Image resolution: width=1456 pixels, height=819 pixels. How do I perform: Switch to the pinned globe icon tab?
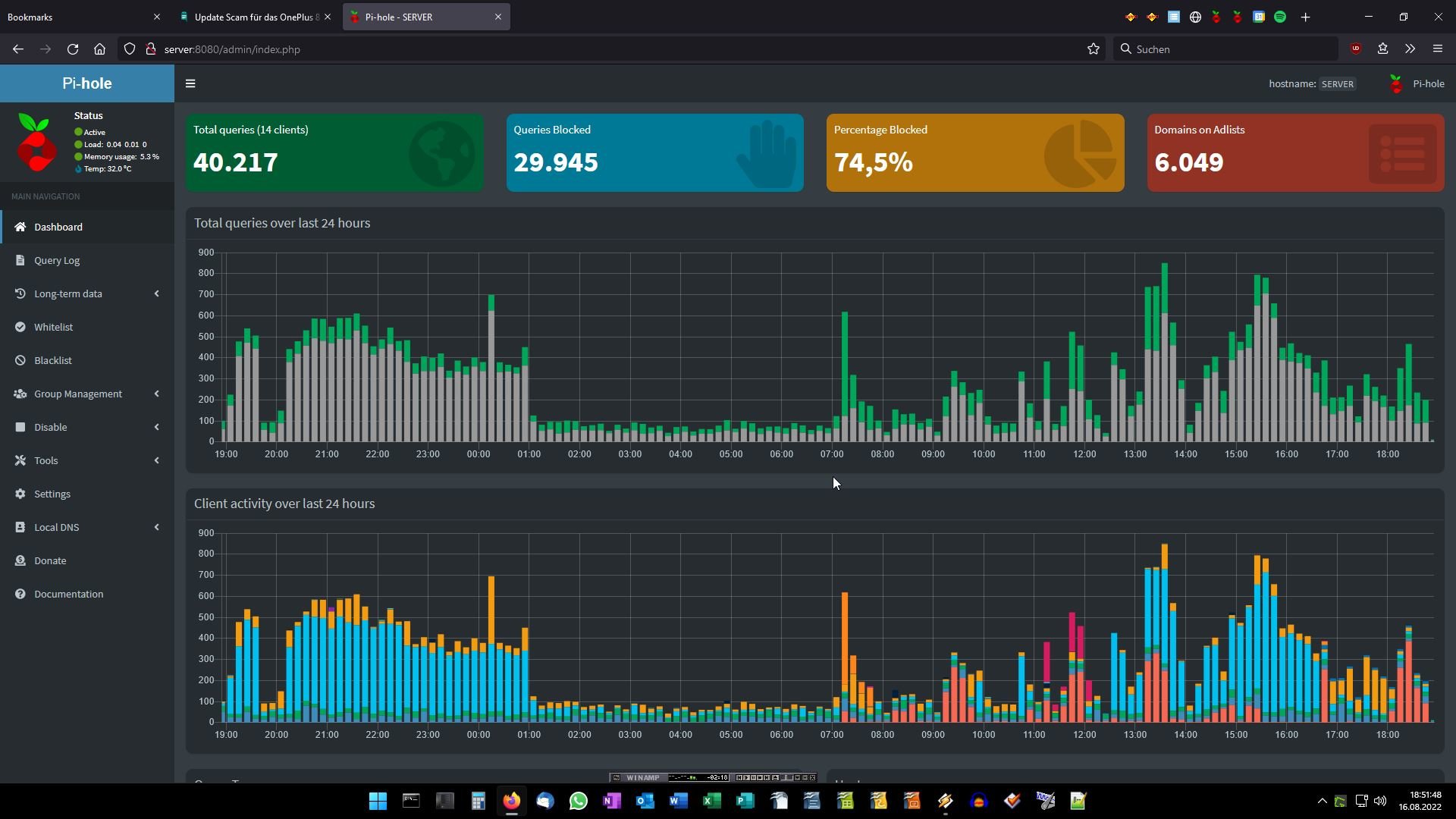coord(1195,17)
